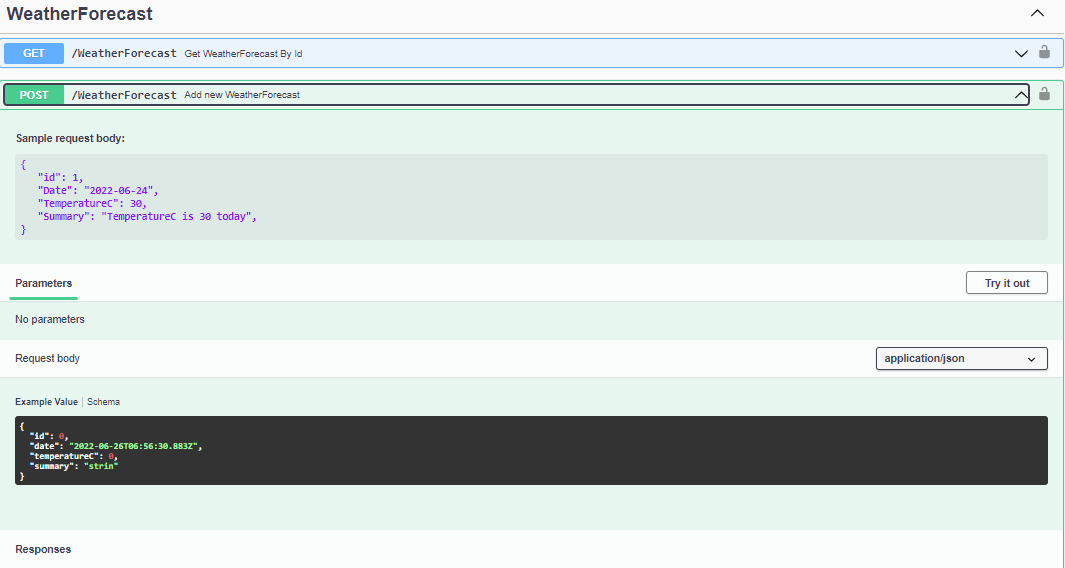The width and height of the screenshot is (1065, 568).
Task: Switch to the Parameters tab
Action: click(x=44, y=283)
